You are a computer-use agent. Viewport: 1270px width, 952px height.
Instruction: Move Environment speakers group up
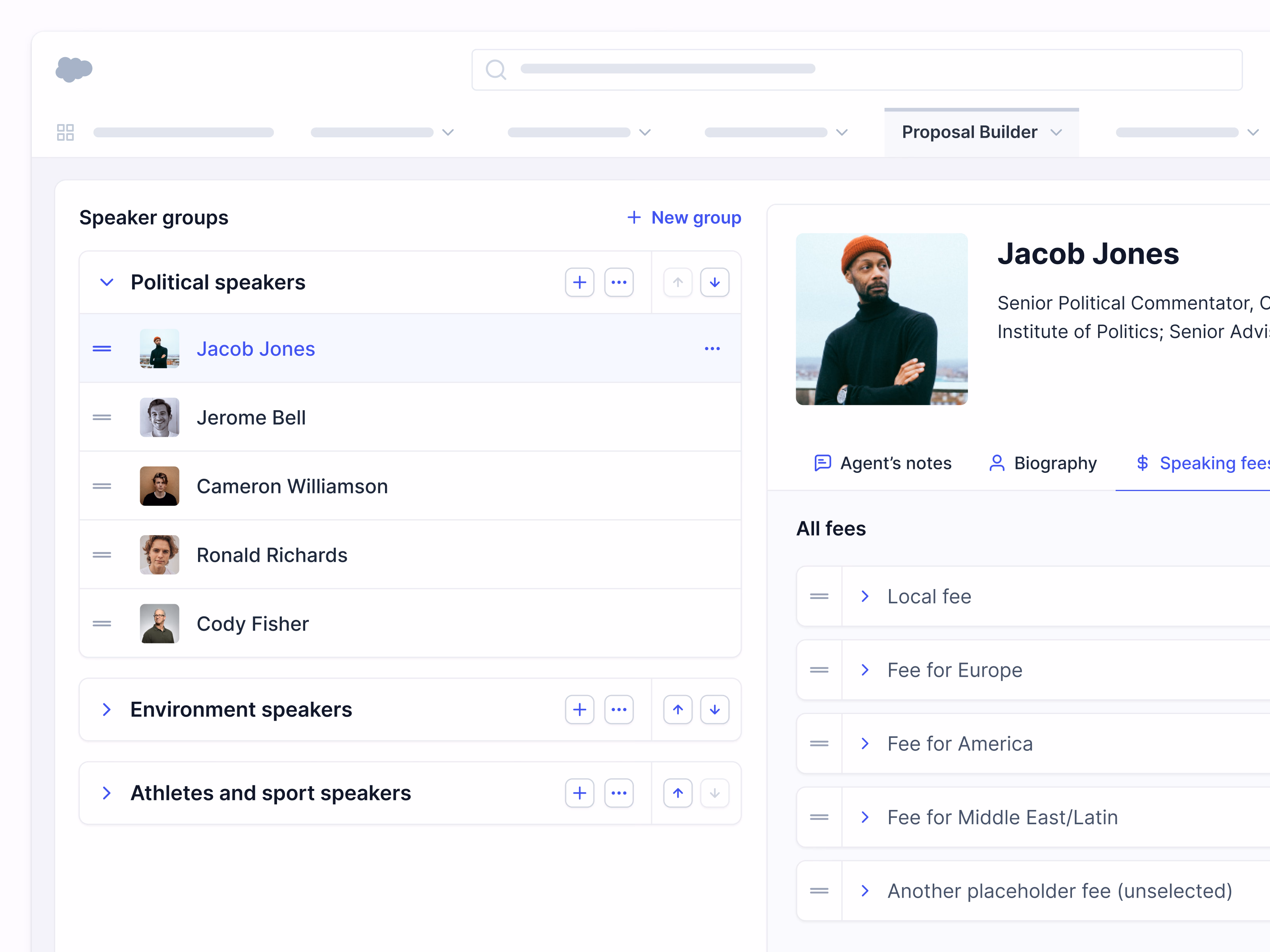tap(677, 710)
